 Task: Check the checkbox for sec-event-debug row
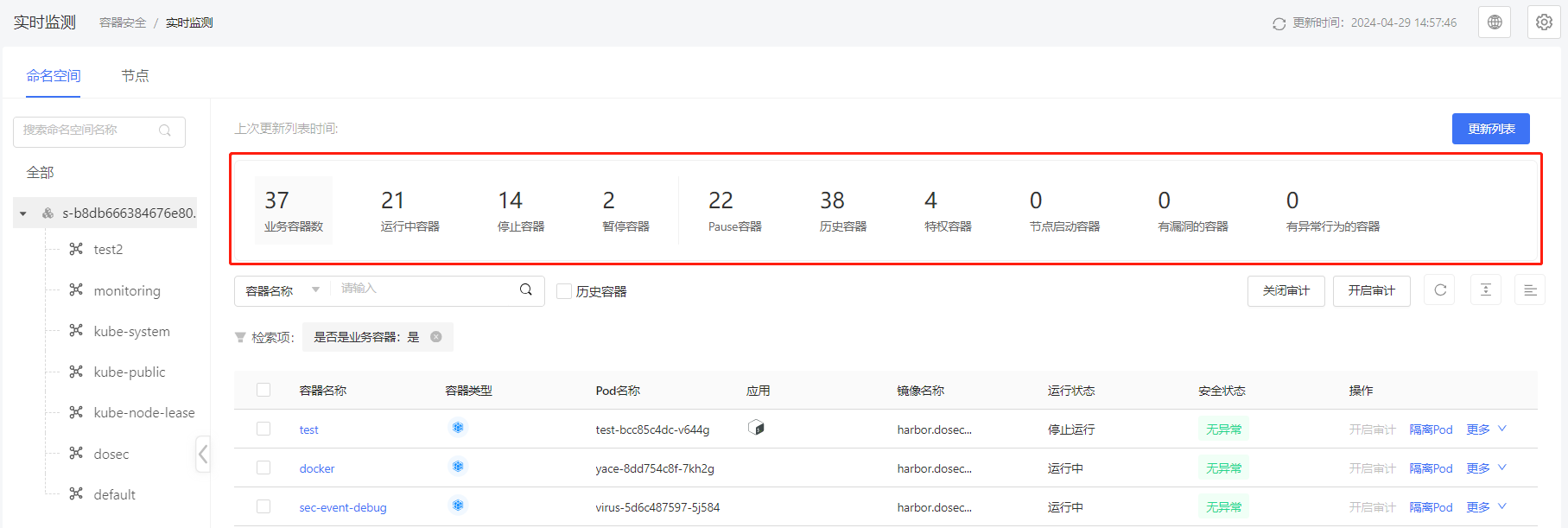pos(263,506)
